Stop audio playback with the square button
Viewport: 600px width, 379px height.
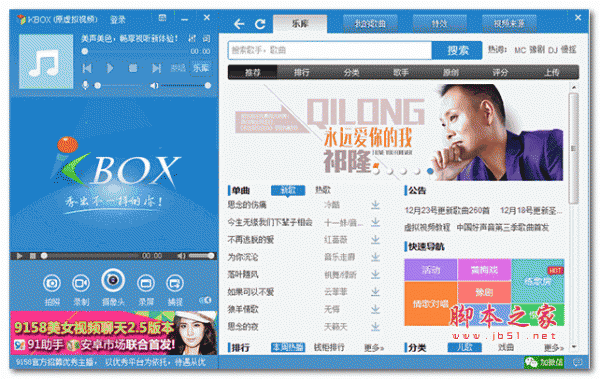pos(133,68)
